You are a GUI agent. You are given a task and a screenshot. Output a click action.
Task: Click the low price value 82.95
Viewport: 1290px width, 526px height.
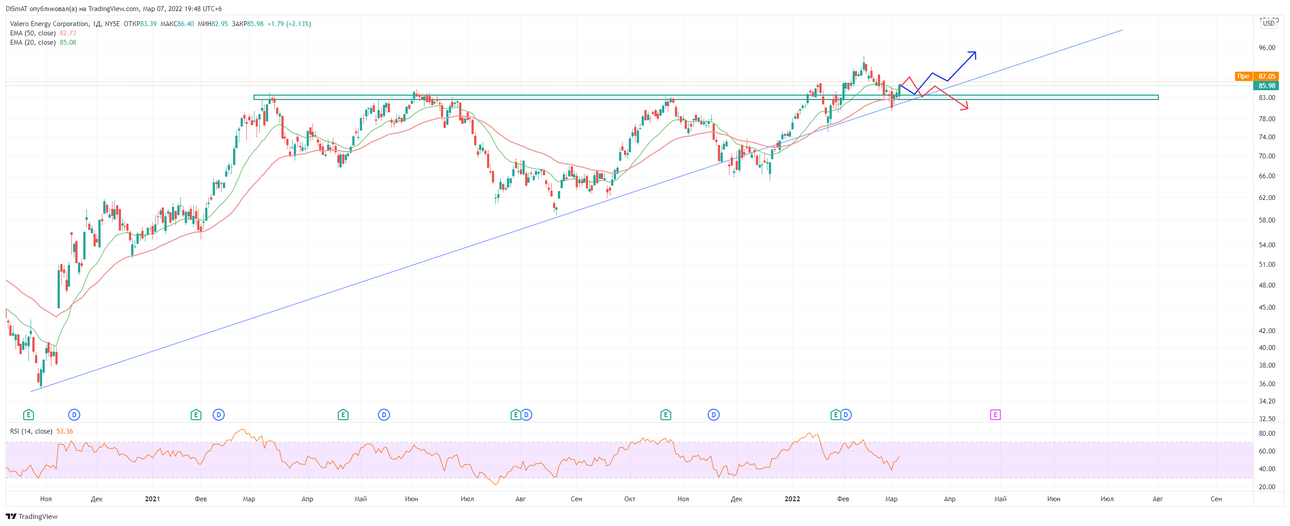tap(220, 23)
